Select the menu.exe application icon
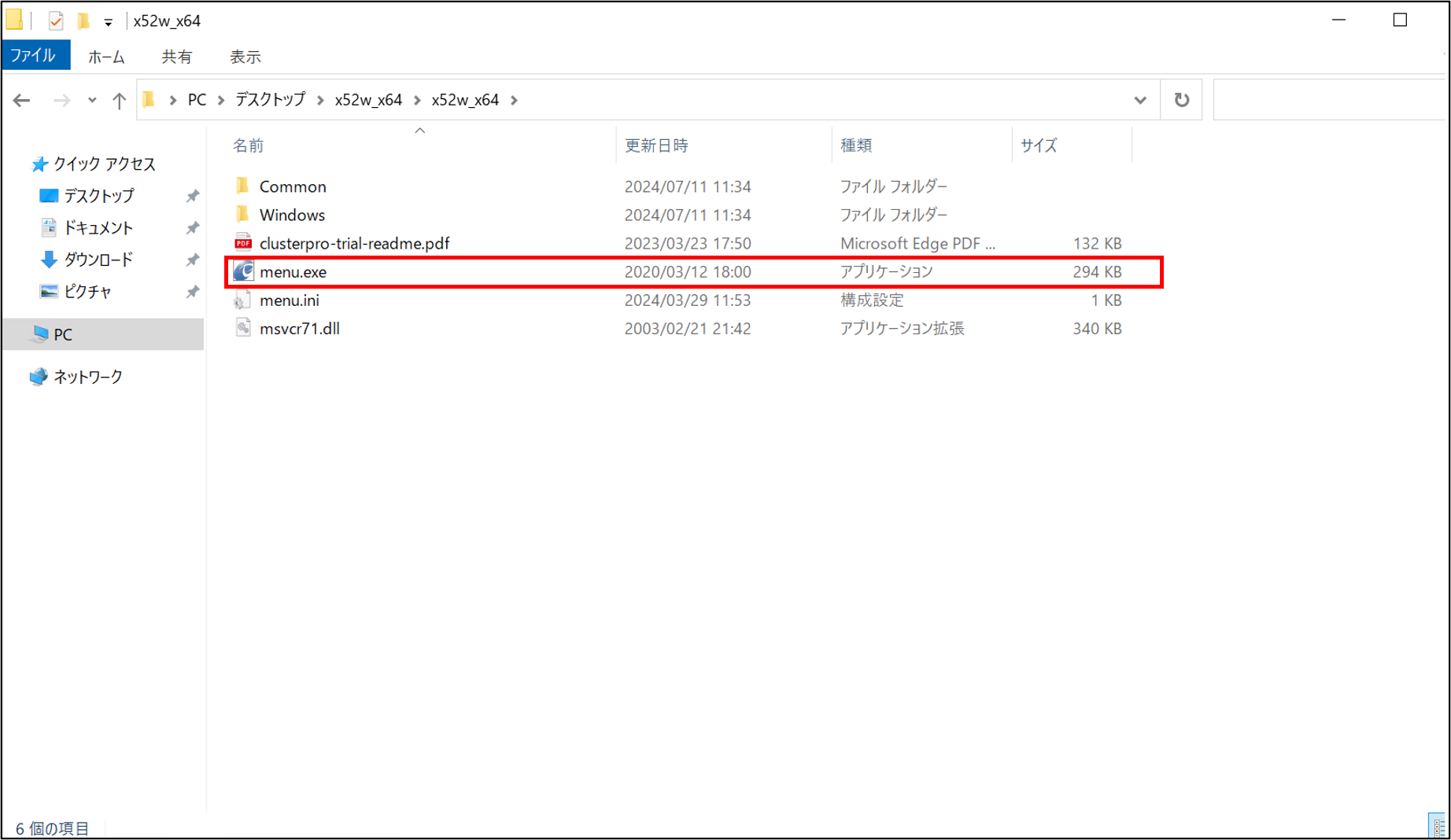Image resolution: width=1451 pixels, height=840 pixels. coord(243,271)
